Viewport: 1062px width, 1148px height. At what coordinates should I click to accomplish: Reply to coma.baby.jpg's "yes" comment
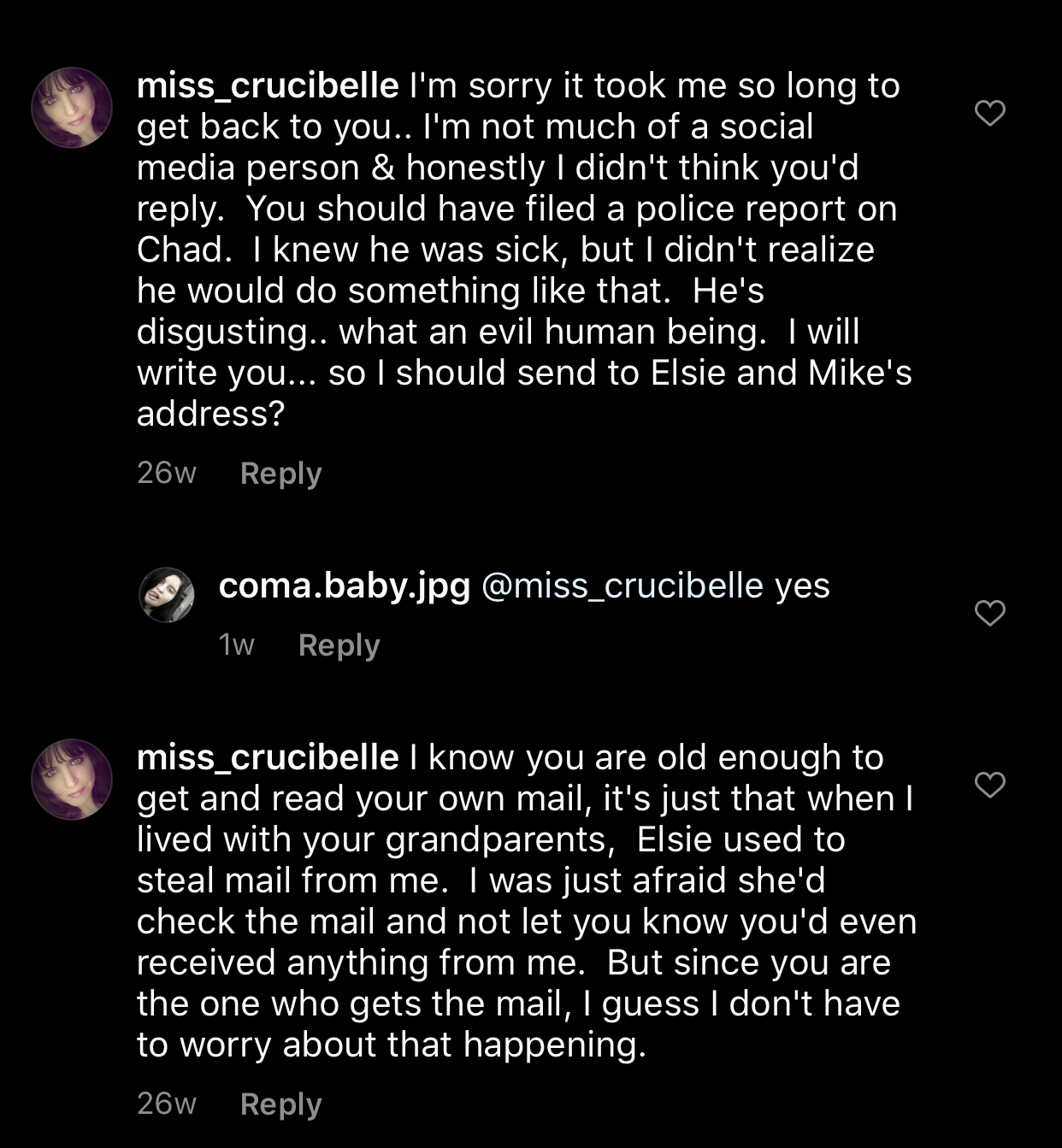point(339,645)
